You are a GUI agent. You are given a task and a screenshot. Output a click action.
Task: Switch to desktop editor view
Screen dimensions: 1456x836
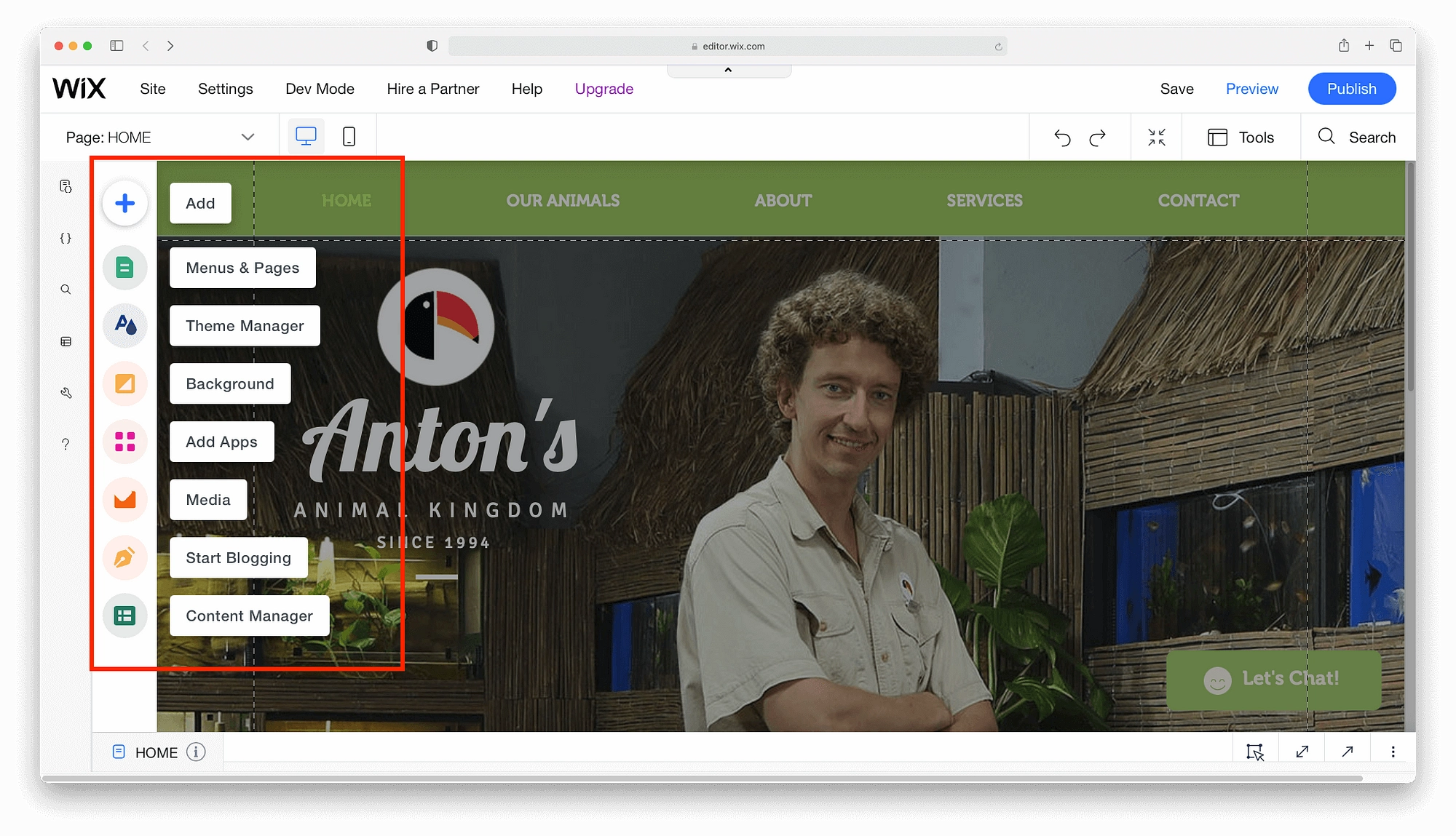(x=306, y=137)
